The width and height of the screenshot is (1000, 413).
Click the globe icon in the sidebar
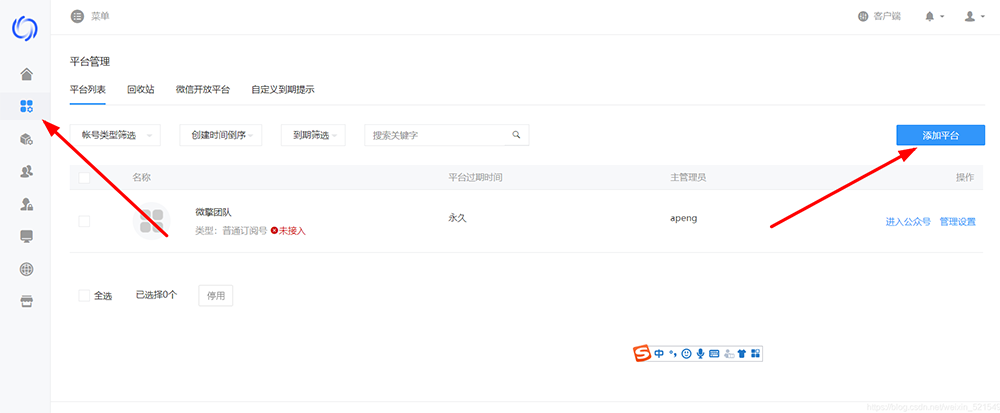[x=26, y=269]
